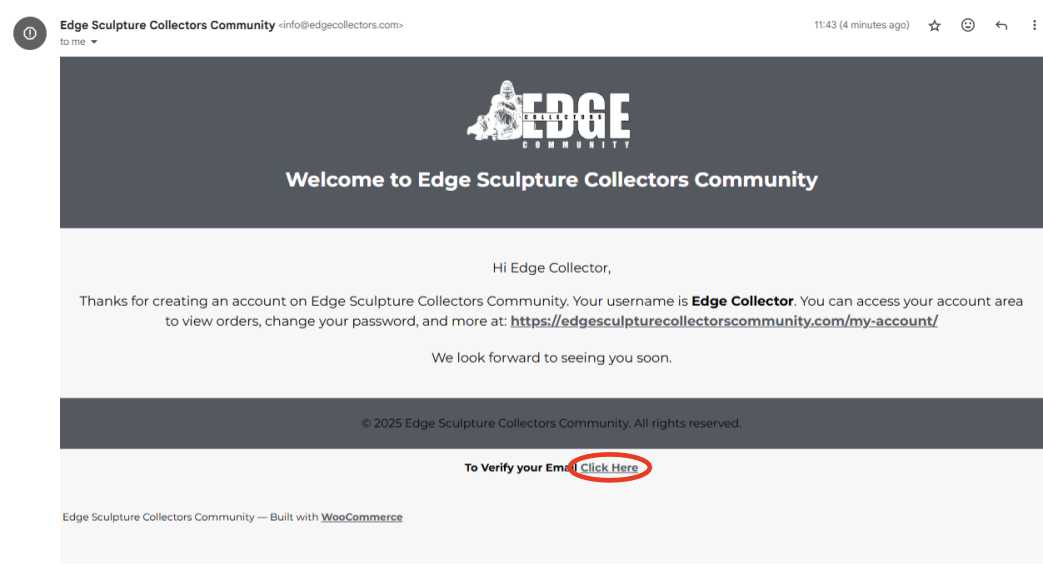Star this email message
Screen dimensions: 1043x580
935,26
